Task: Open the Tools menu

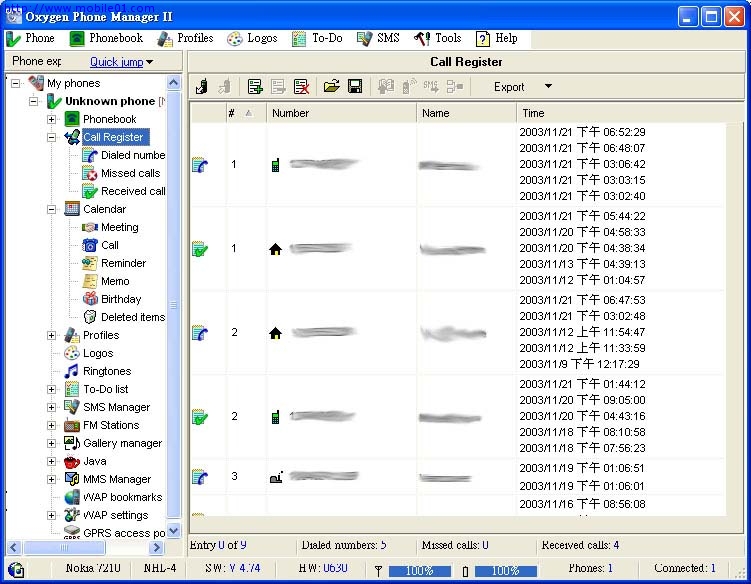Action: [x=438, y=38]
